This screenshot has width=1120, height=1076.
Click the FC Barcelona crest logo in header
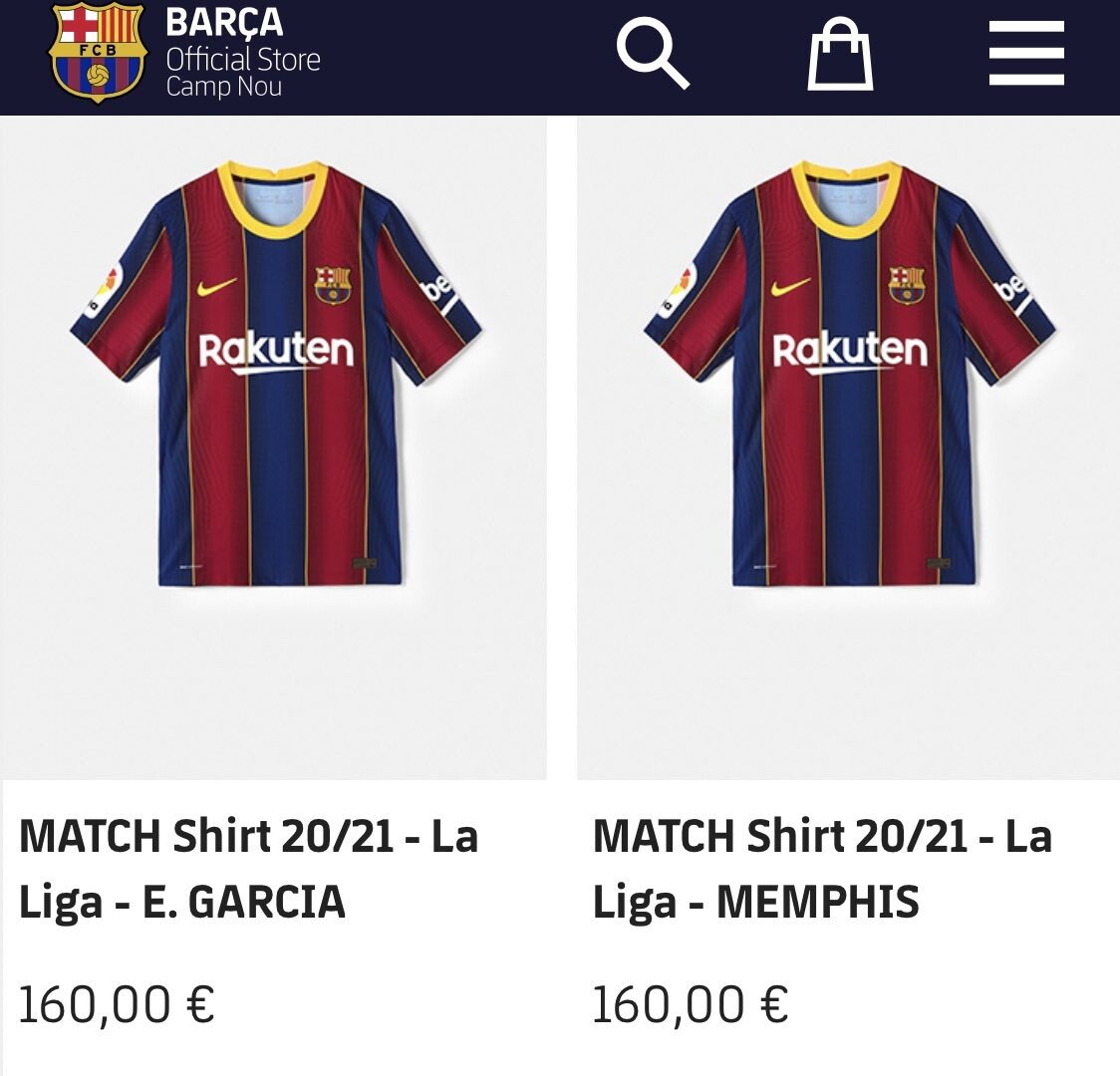(x=98, y=52)
